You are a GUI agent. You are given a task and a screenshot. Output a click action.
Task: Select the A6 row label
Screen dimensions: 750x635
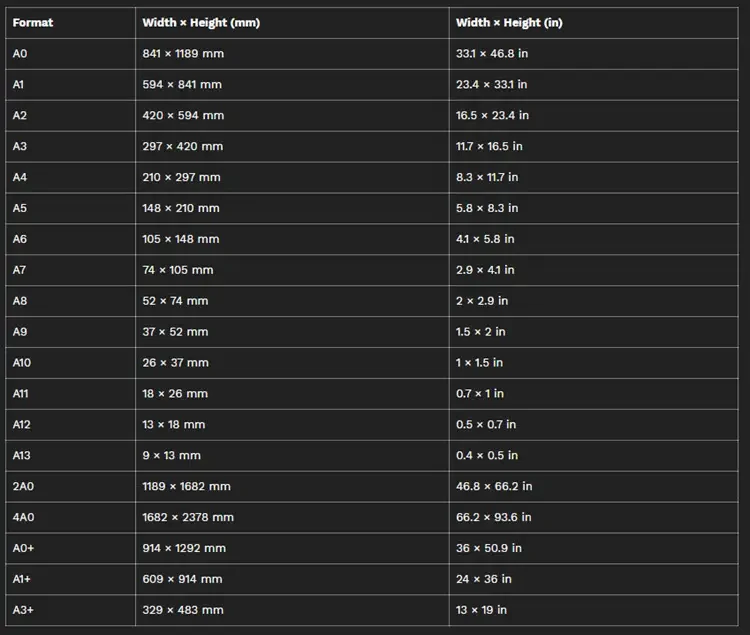20,239
